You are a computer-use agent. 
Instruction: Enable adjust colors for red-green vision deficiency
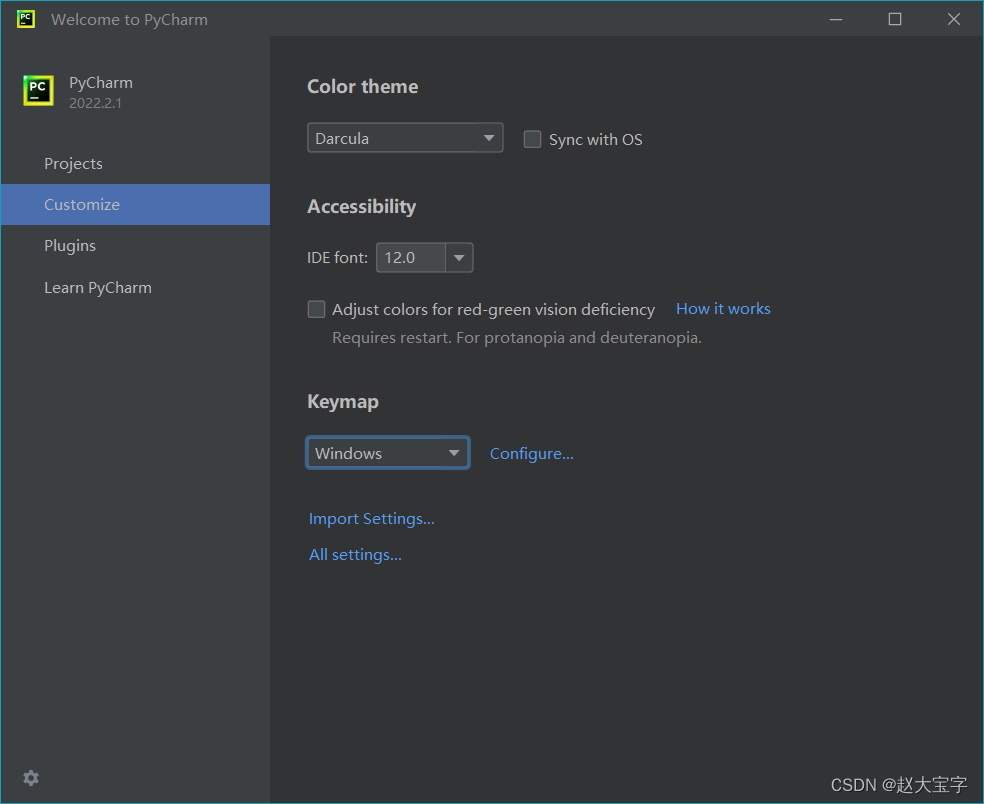pos(316,309)
